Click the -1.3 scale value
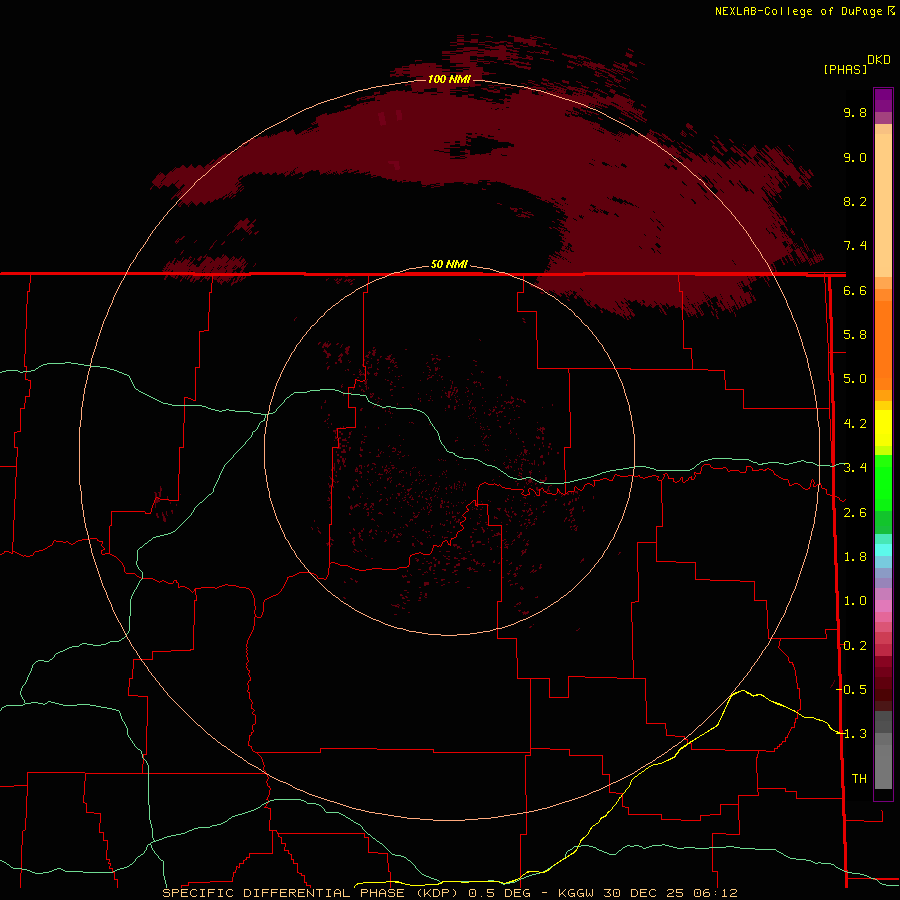This screenshot has width=900, height=900. tap(851, 734)
